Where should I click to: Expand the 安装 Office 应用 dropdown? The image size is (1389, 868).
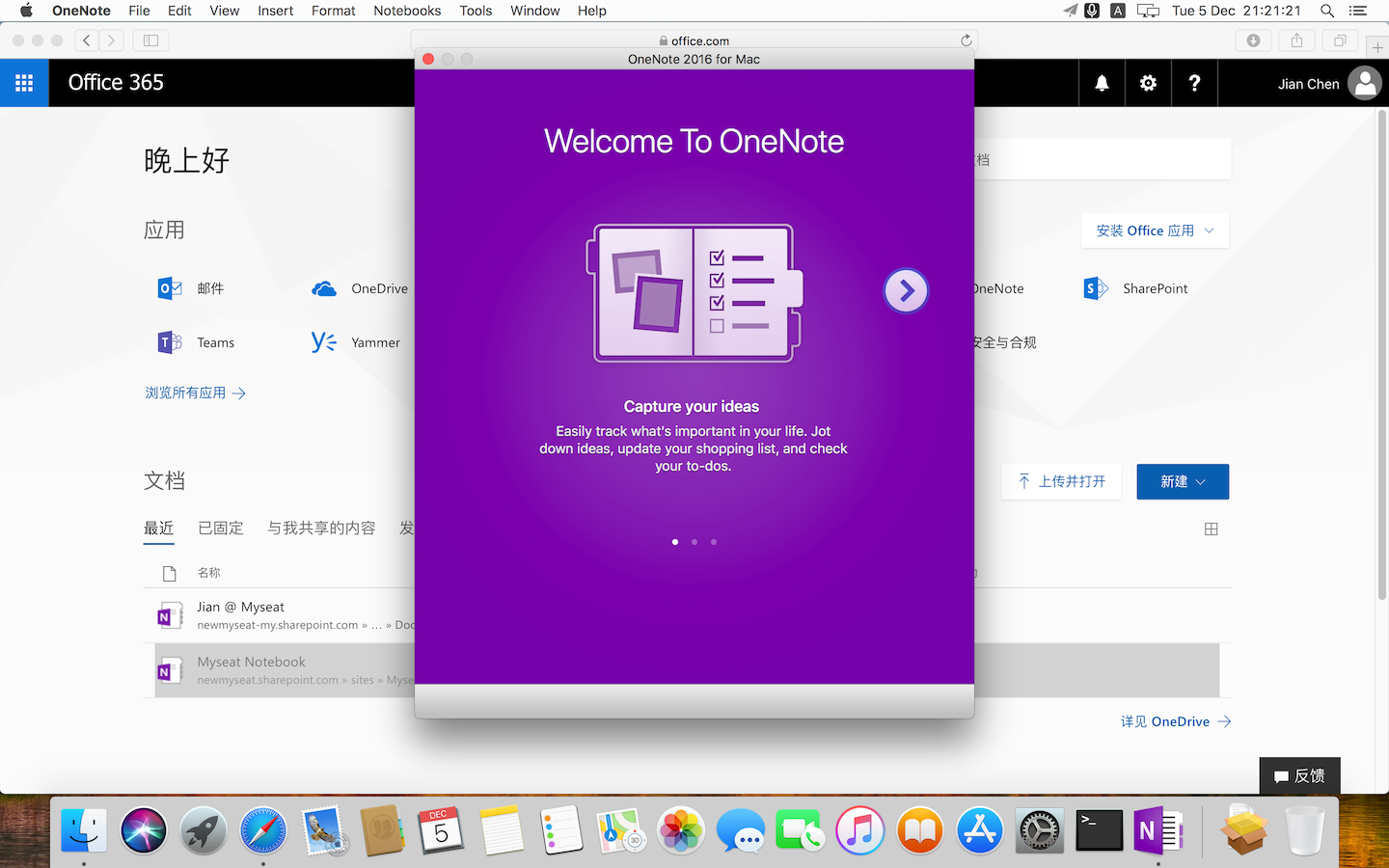pyautogui.click(x=1155, y=231)
